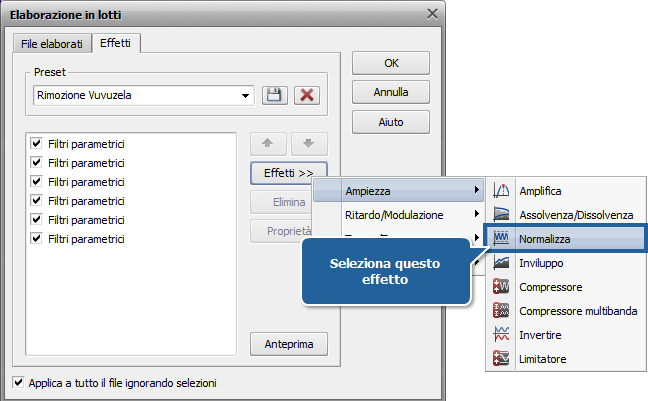
Task: Click the Anteprima preview button
Action: [289, 344]
